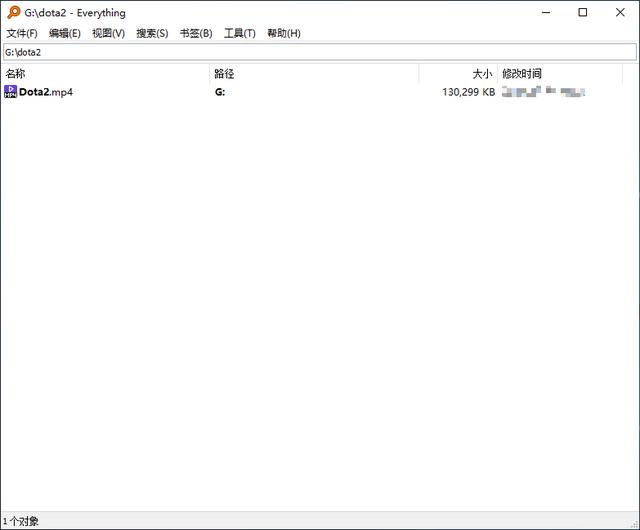Open the 视图(V) menu
The height and width of the screenshot is (530, 640).
(x=108, y=33)
